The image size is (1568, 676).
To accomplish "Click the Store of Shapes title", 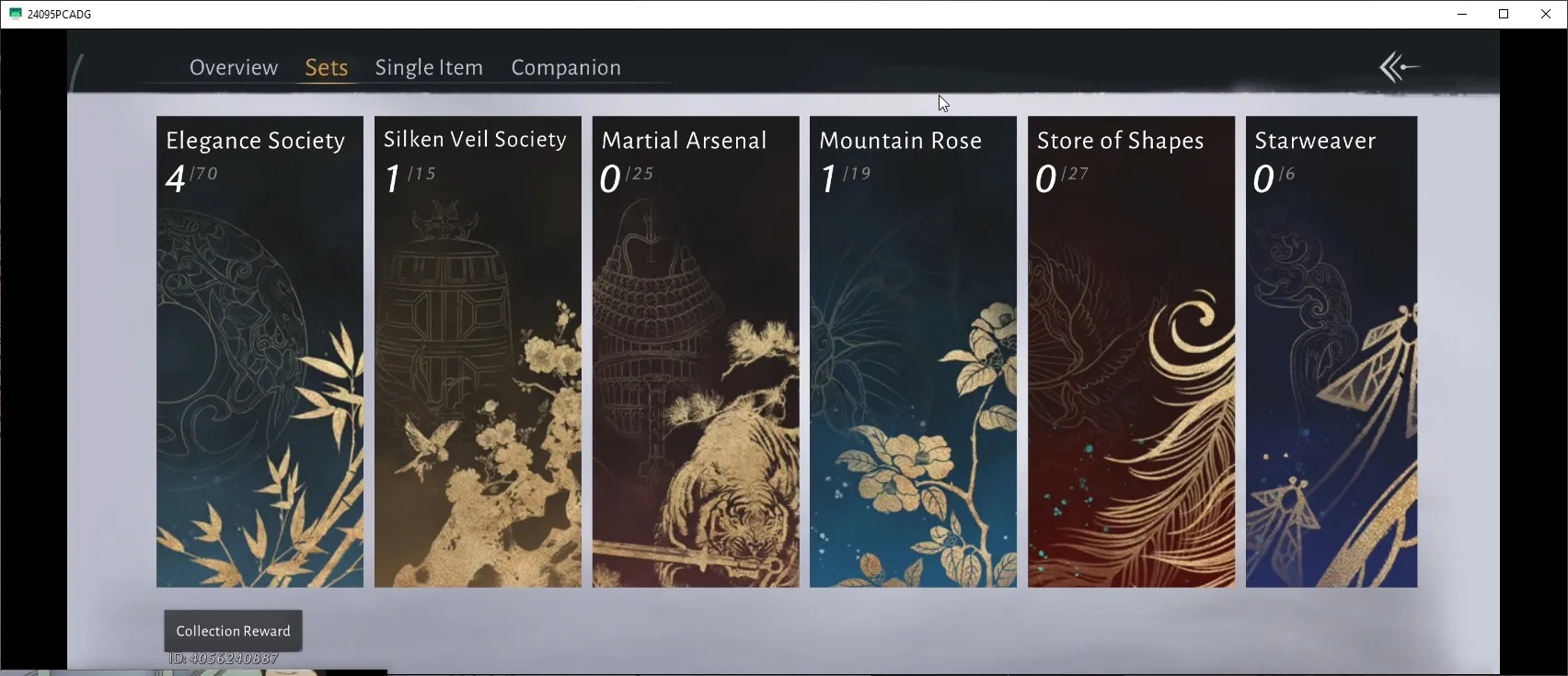I will [1120, 141].
